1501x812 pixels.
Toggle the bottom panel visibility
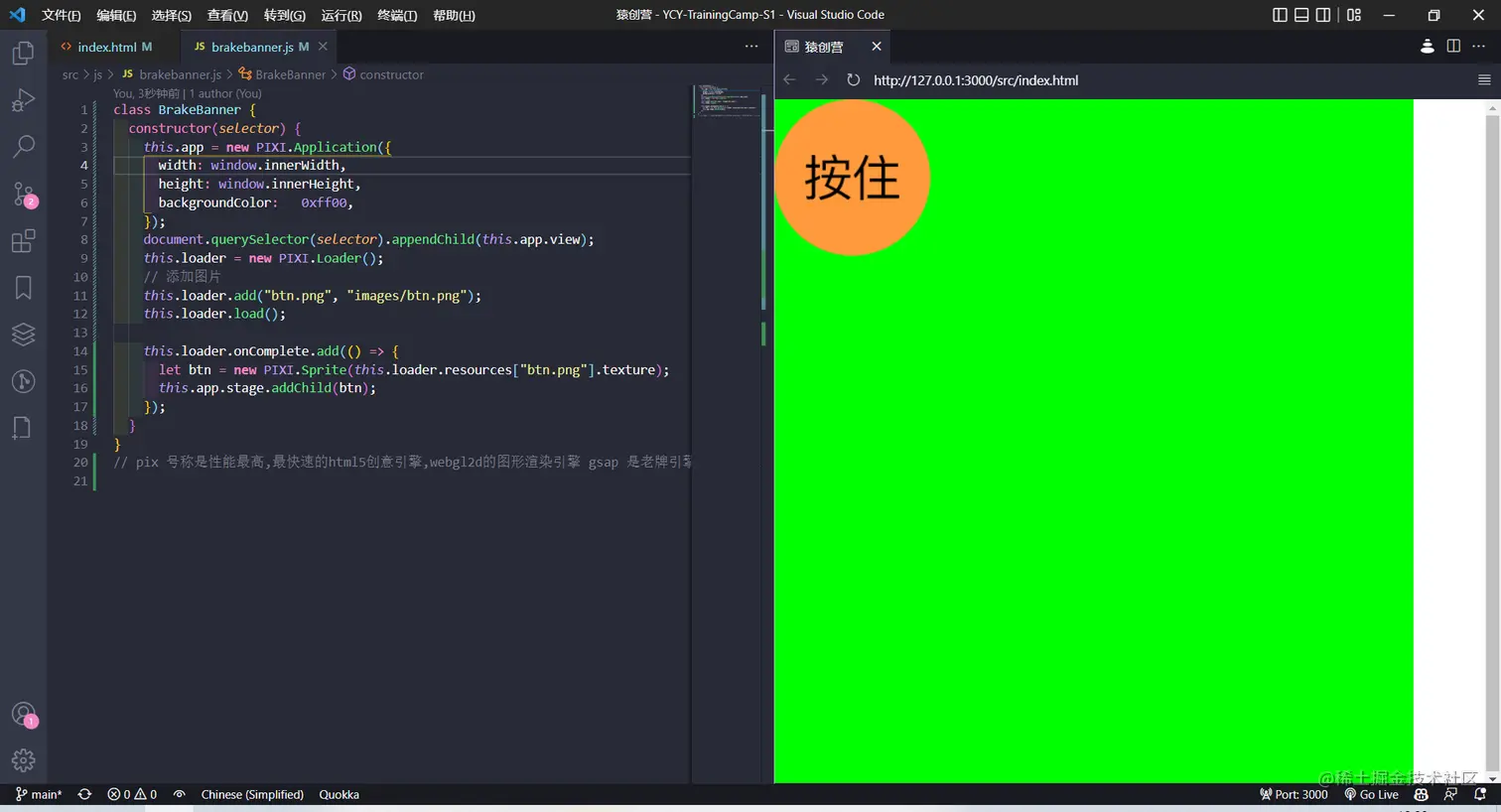(x=1301, y=15)
